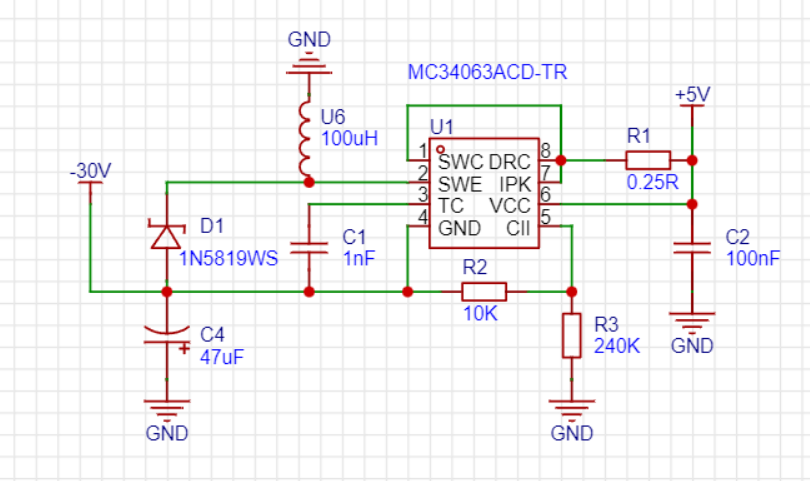Click the junction between R2 and R3

click(571, 292)
